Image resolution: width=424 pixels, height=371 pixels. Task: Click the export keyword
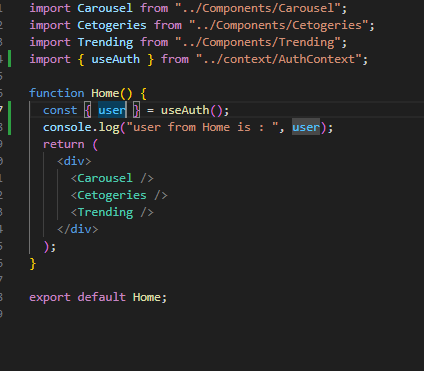point(50,297)
